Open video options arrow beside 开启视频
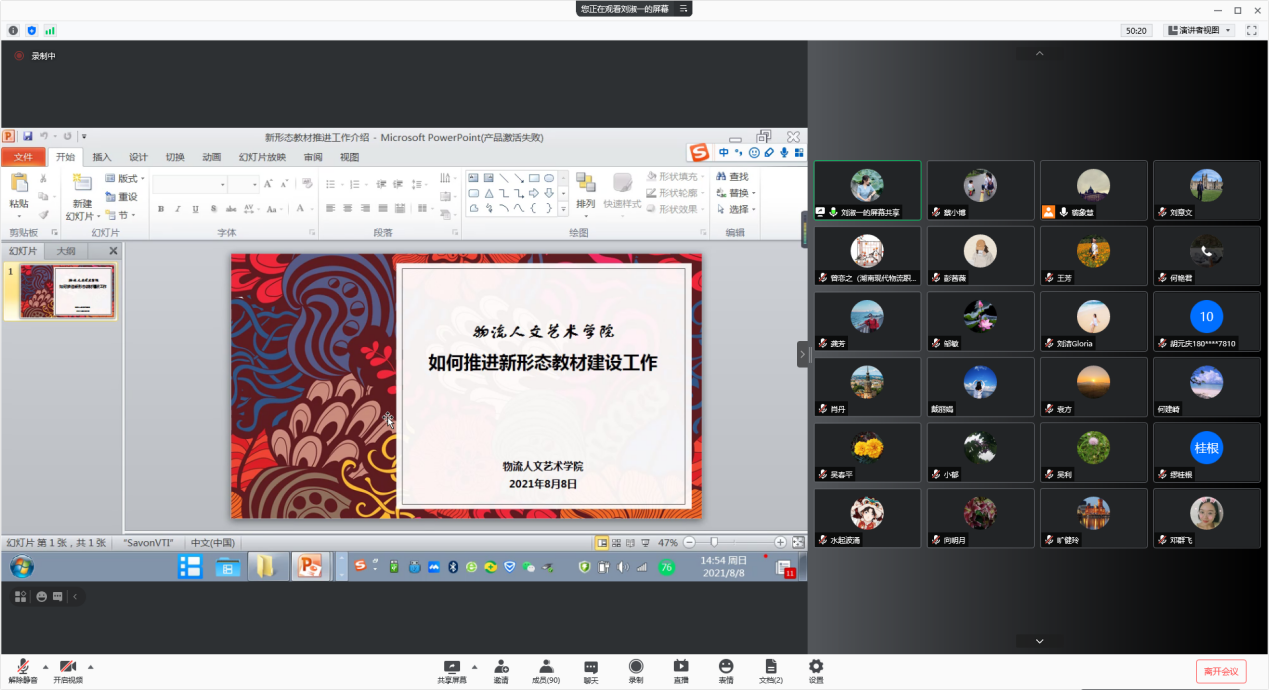This screenshot has width=1269, height=690. click(91, 666)
